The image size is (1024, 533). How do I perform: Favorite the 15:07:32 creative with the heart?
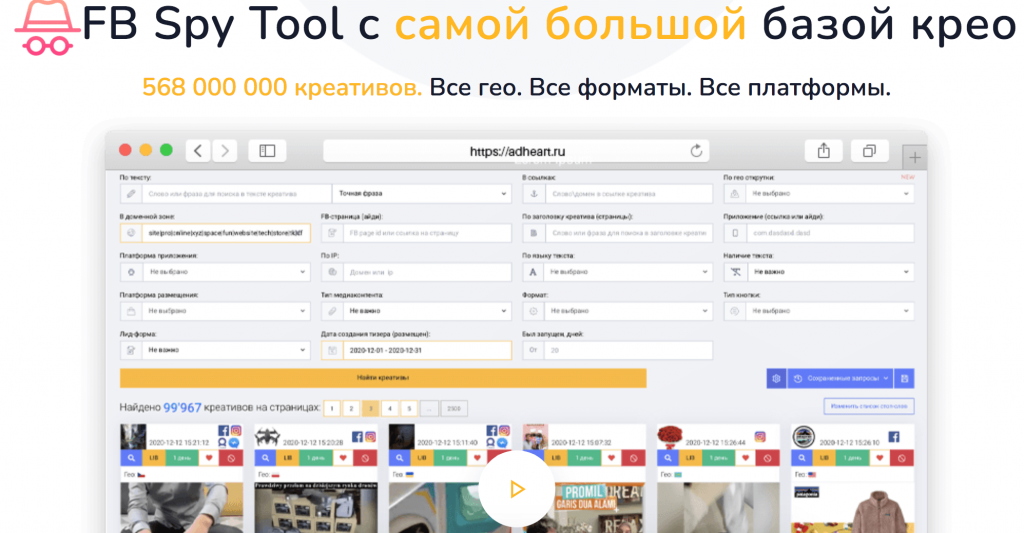click(612, 458)
